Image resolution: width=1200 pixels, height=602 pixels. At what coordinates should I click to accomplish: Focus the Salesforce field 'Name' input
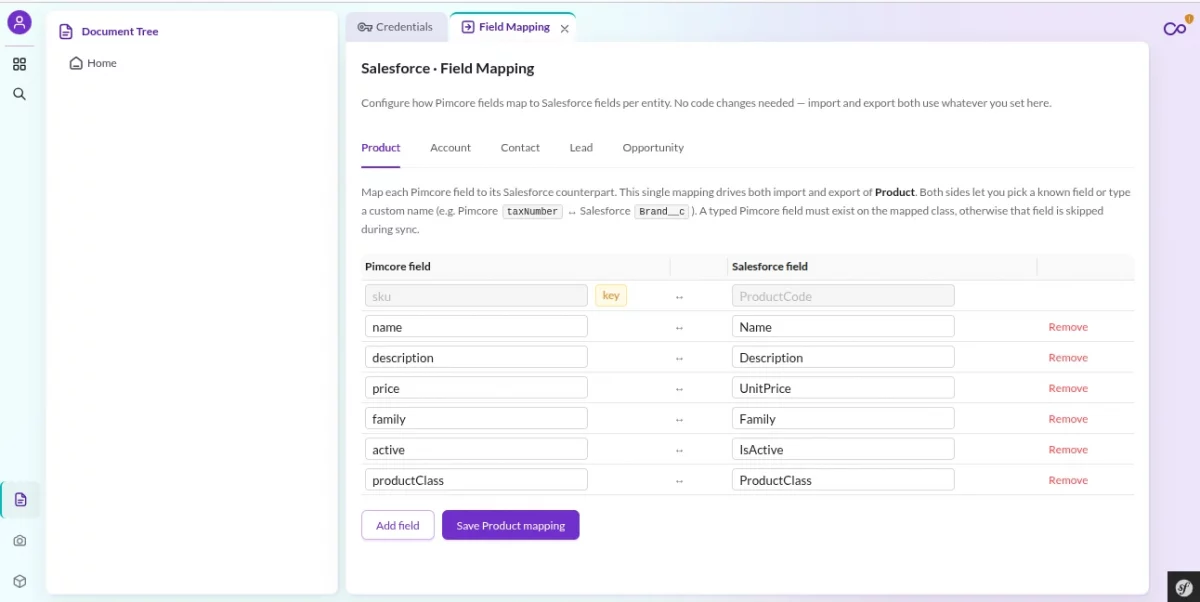click(x=843, y=327)
